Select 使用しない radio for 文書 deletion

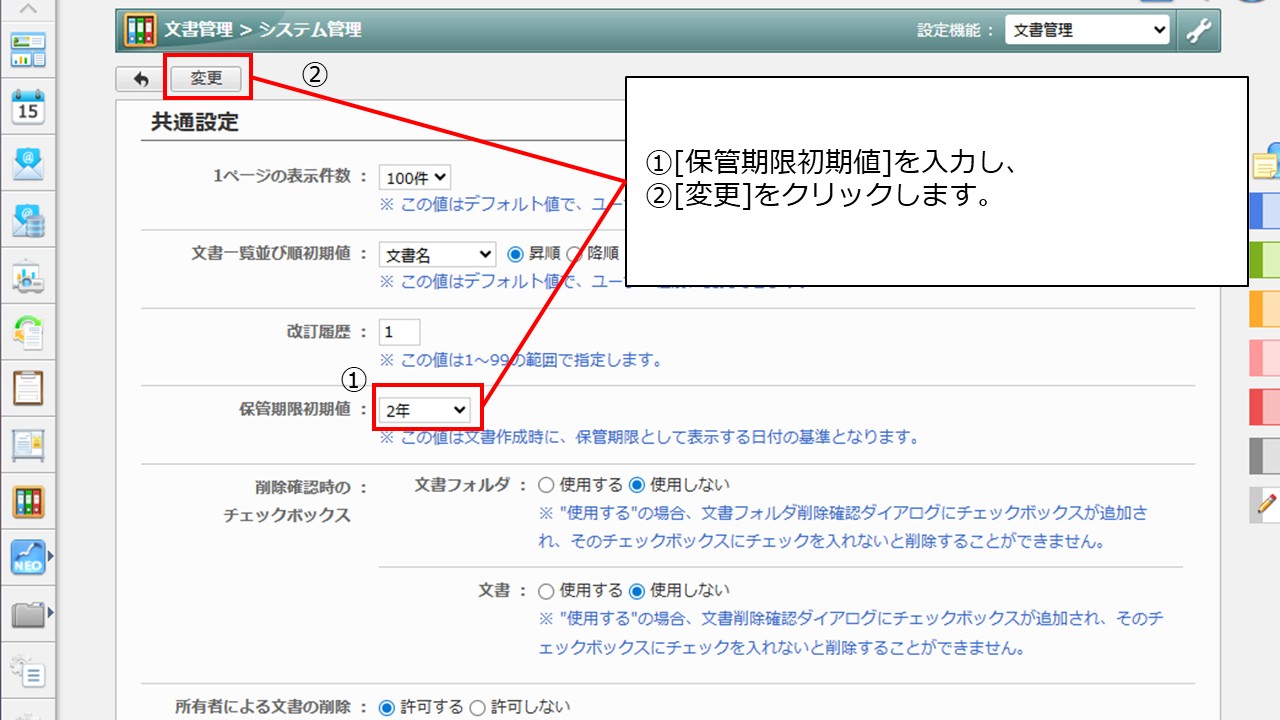click(637, 591)
